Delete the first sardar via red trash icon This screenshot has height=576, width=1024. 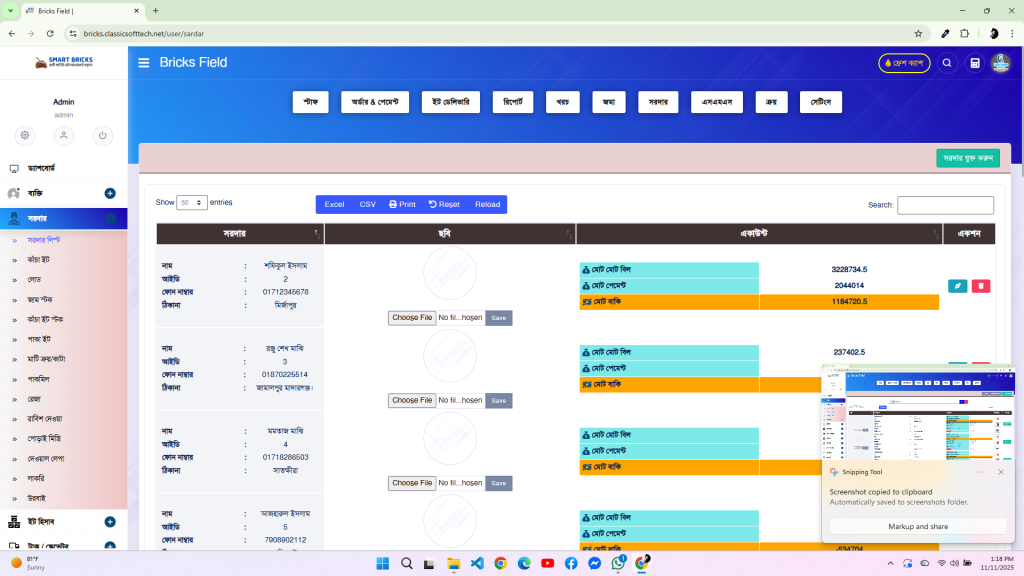pos(981,285)
